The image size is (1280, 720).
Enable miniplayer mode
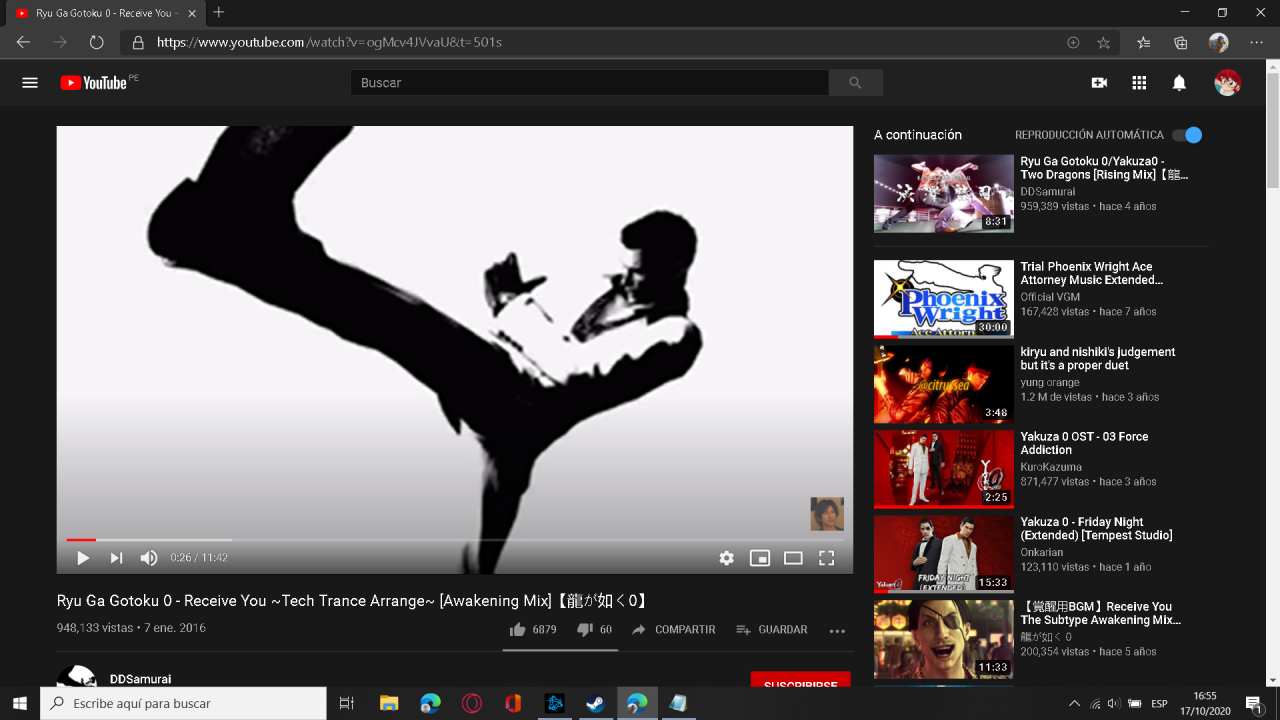(x=760, y=558)
